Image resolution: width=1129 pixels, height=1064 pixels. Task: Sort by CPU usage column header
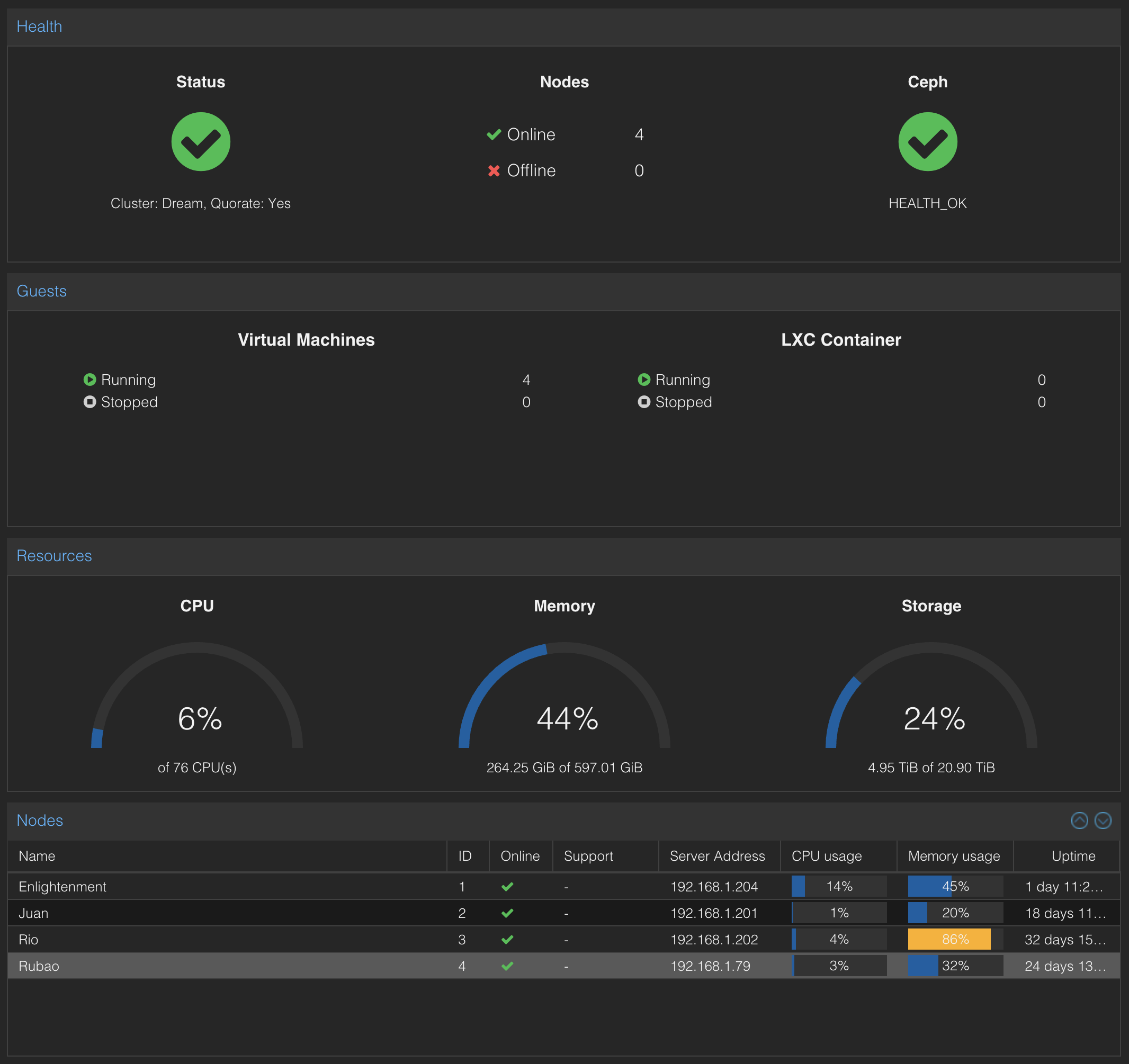[826, 855]
